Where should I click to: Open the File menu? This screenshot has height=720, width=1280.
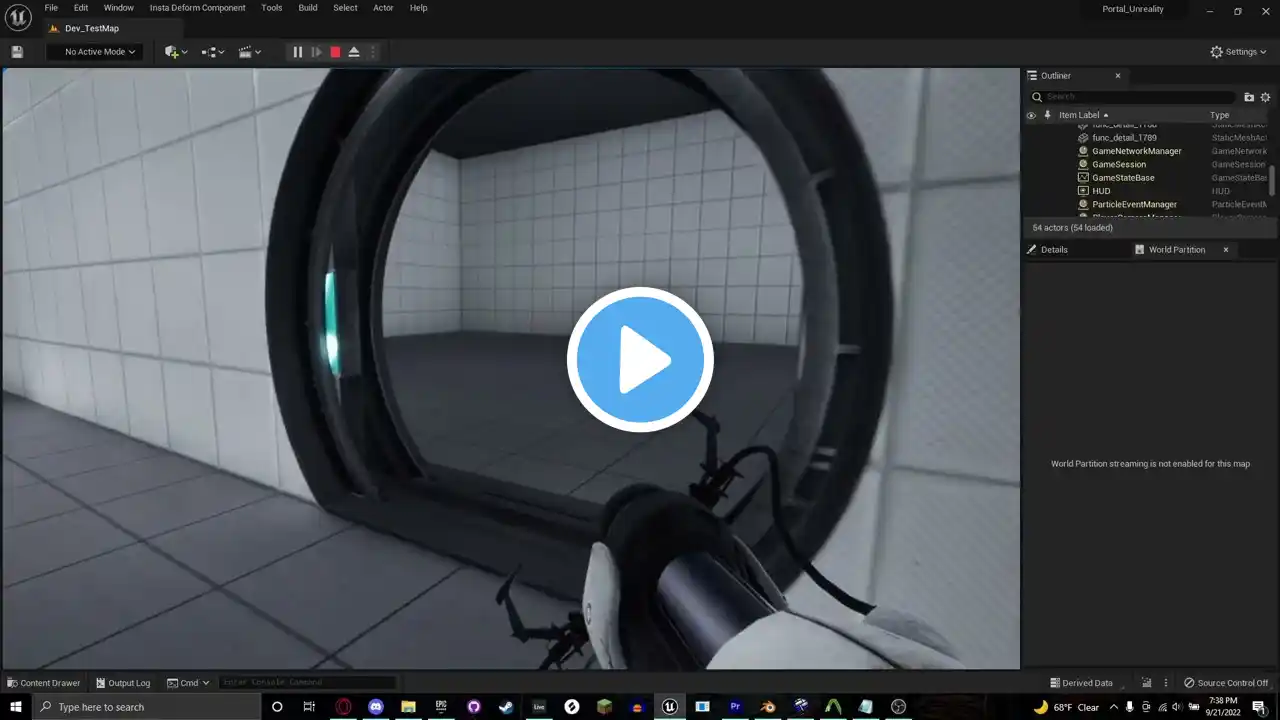tap(51, 8)
